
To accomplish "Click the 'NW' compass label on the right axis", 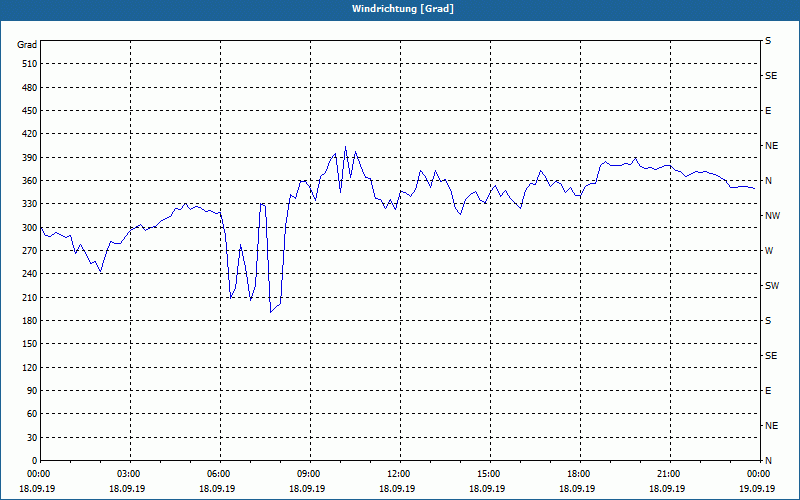I will [x=772, y=216].
